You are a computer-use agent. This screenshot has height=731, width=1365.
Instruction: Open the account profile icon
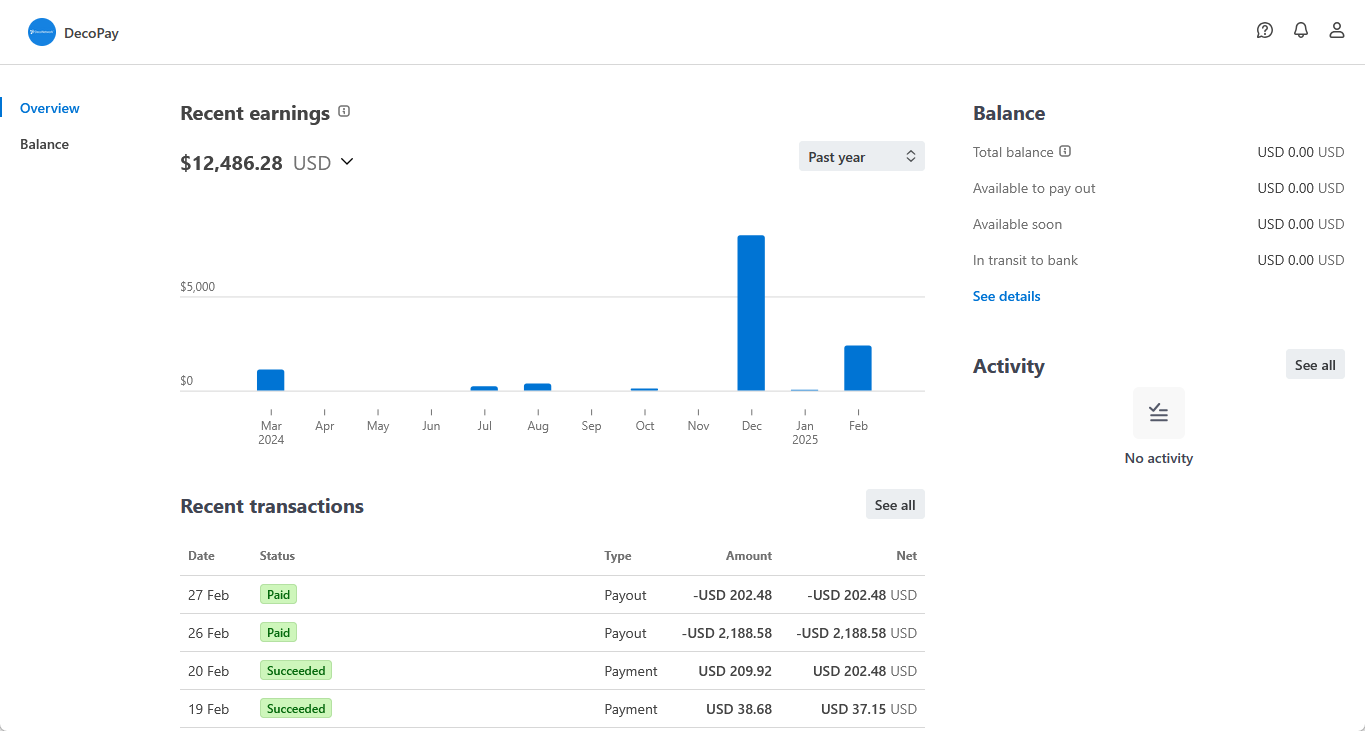[1336, 30]
